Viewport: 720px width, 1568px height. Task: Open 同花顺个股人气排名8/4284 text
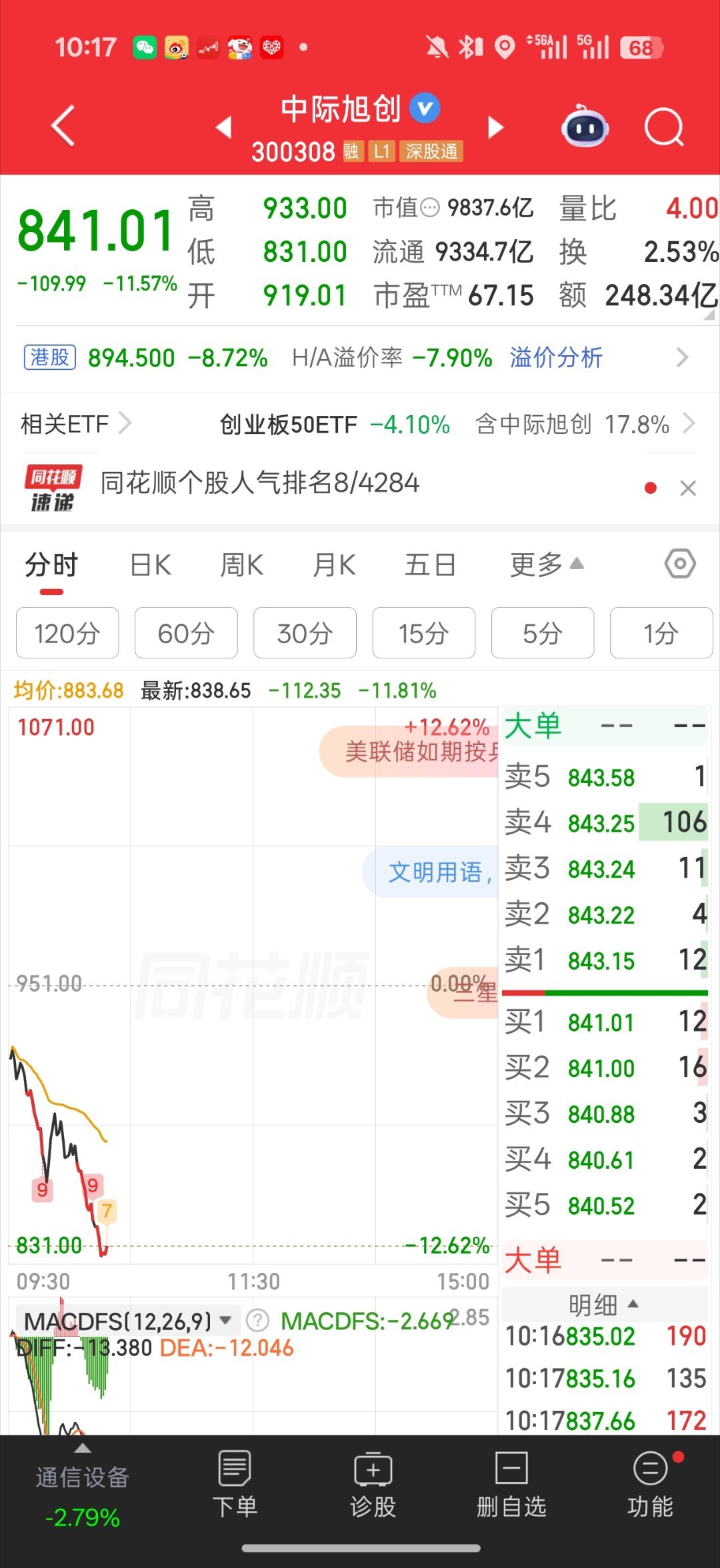pos(259,483)
